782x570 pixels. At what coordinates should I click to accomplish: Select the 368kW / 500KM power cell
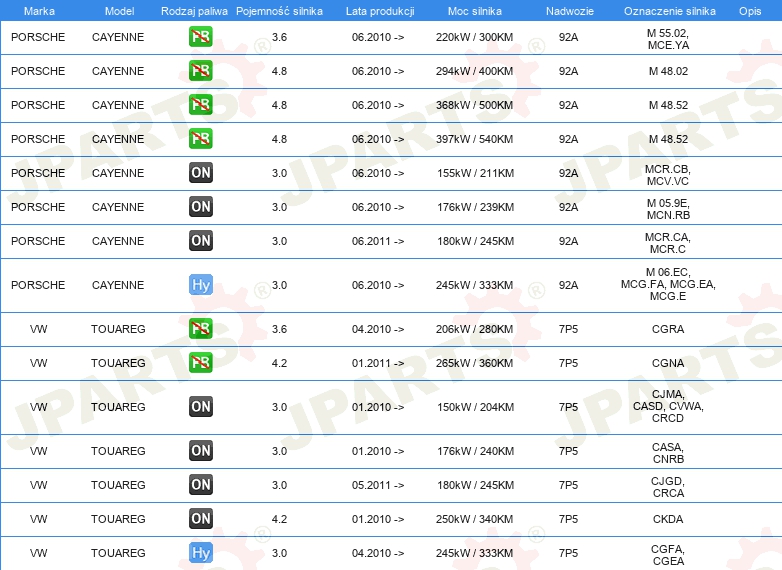(x=474, y=105)
